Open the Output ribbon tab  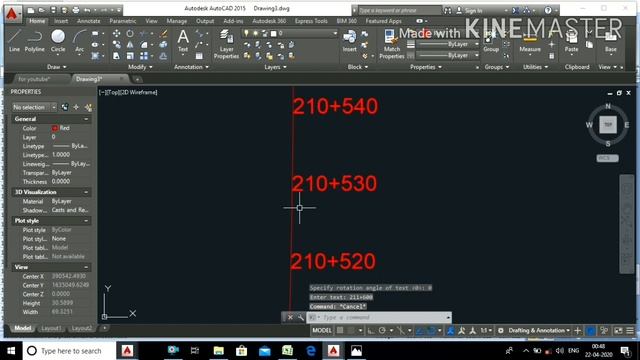[x=205, y=21]
